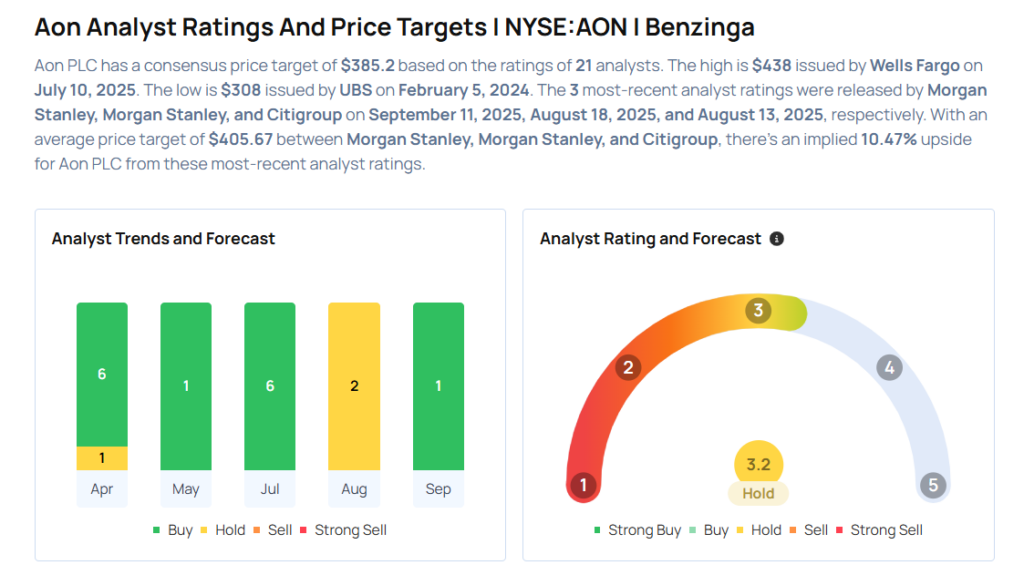Click the Wells Fargo link in summary text

point(914,66)
